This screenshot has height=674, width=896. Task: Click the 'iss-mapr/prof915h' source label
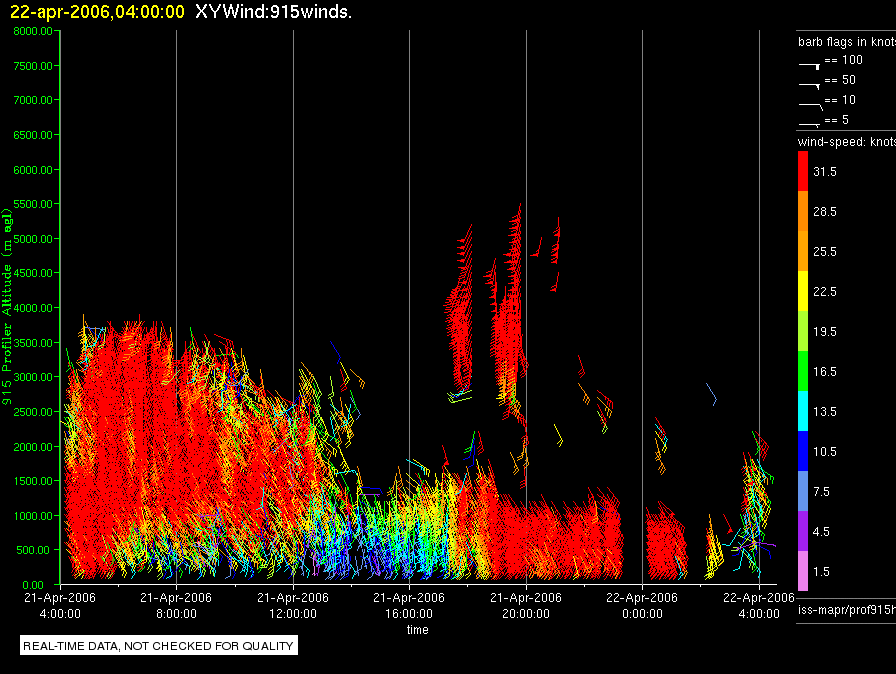coord(847,610)
